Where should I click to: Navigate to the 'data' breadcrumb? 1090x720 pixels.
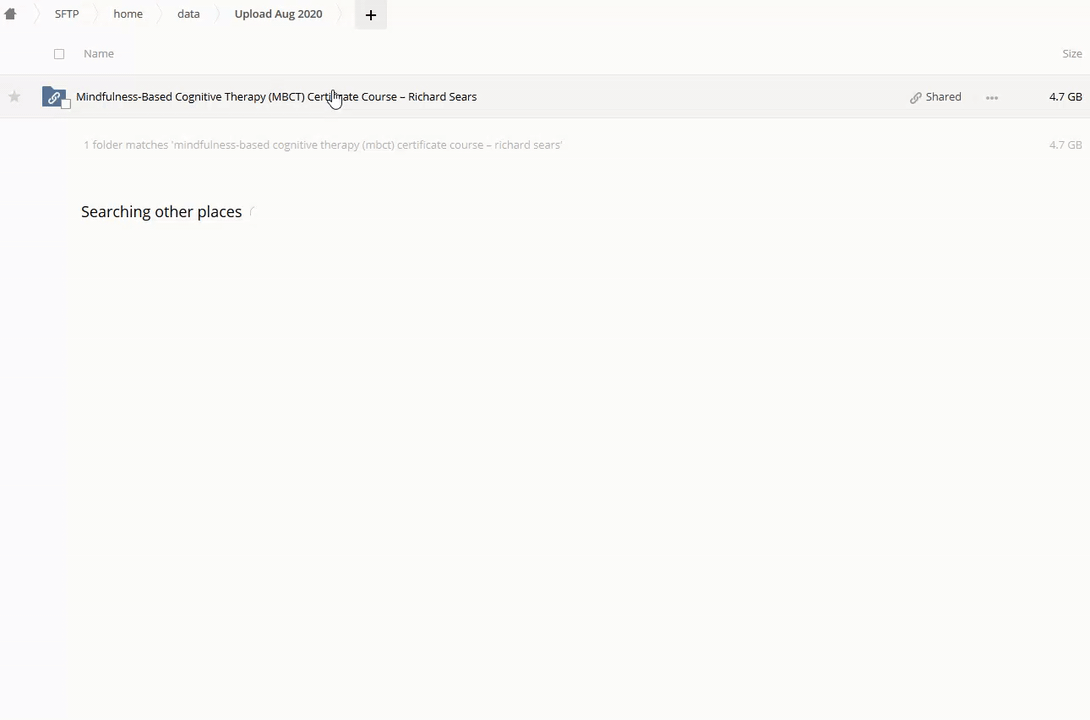188,14
